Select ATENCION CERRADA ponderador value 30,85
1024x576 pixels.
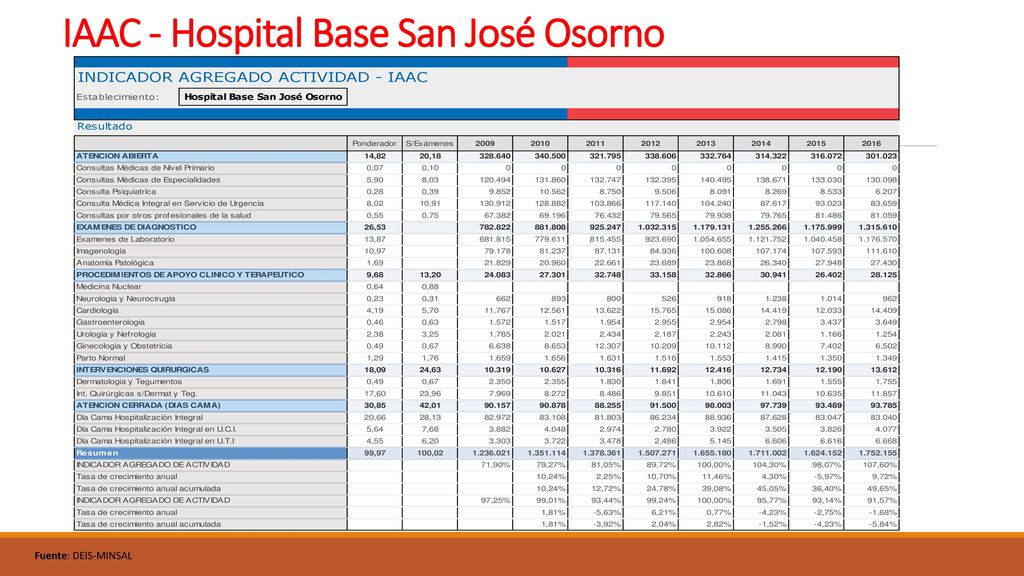pyautogui.click(x=375, y=406)
